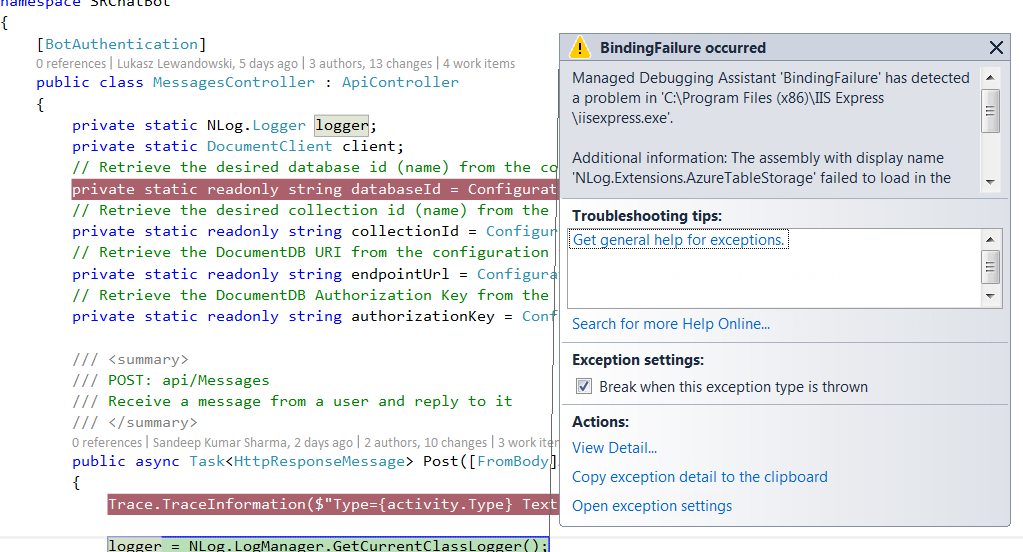Click View Detail action
Image resolution: width=1023 pixels, height=552 pixels.
click(614, 448)
